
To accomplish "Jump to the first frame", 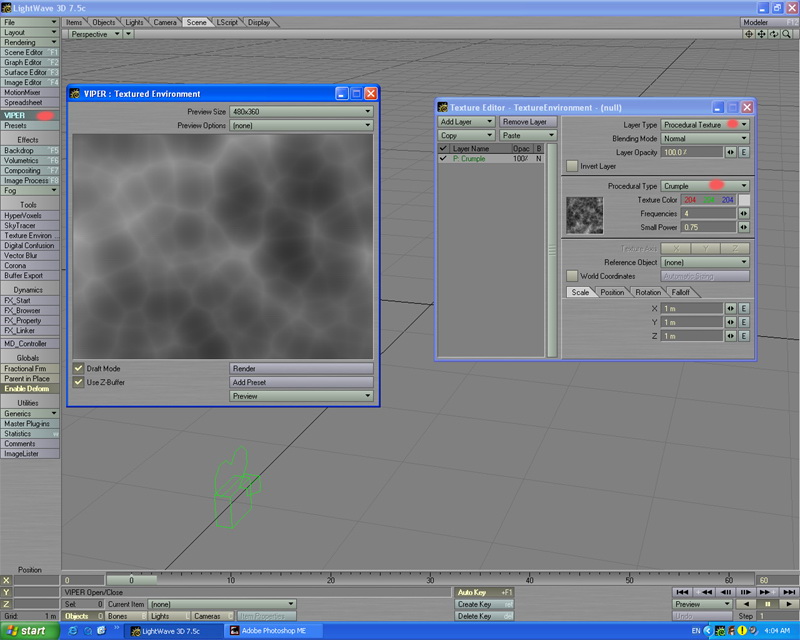I will 682,592.
